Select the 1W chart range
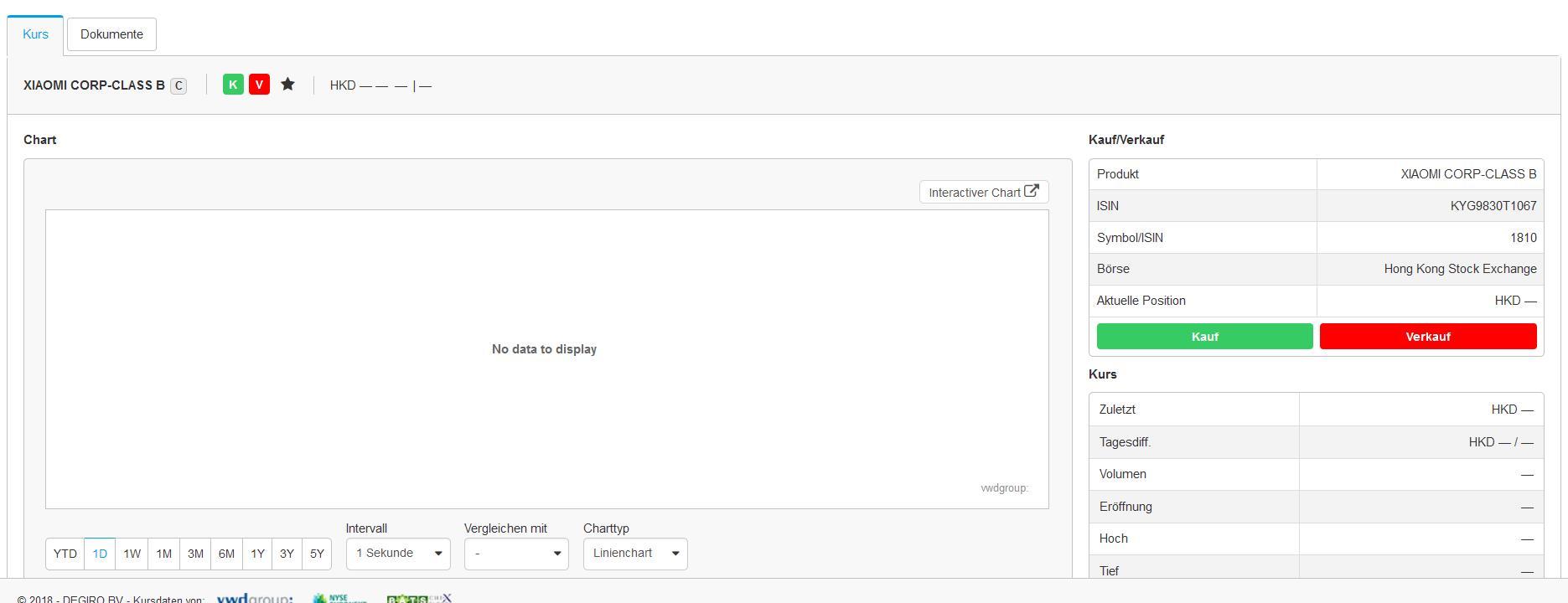The width and height of the screenshot is (1568, 603). (132, 554)
